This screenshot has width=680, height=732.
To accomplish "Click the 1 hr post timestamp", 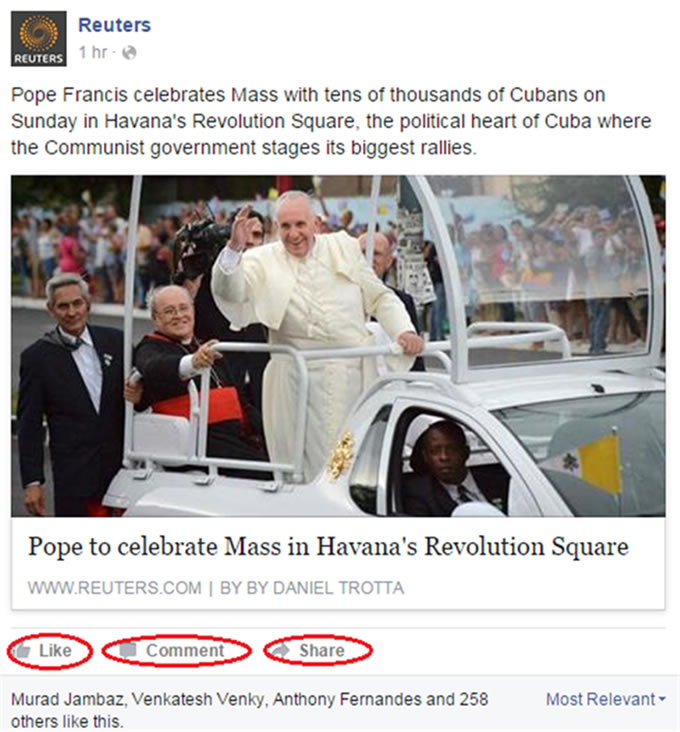I will [93, 52].
